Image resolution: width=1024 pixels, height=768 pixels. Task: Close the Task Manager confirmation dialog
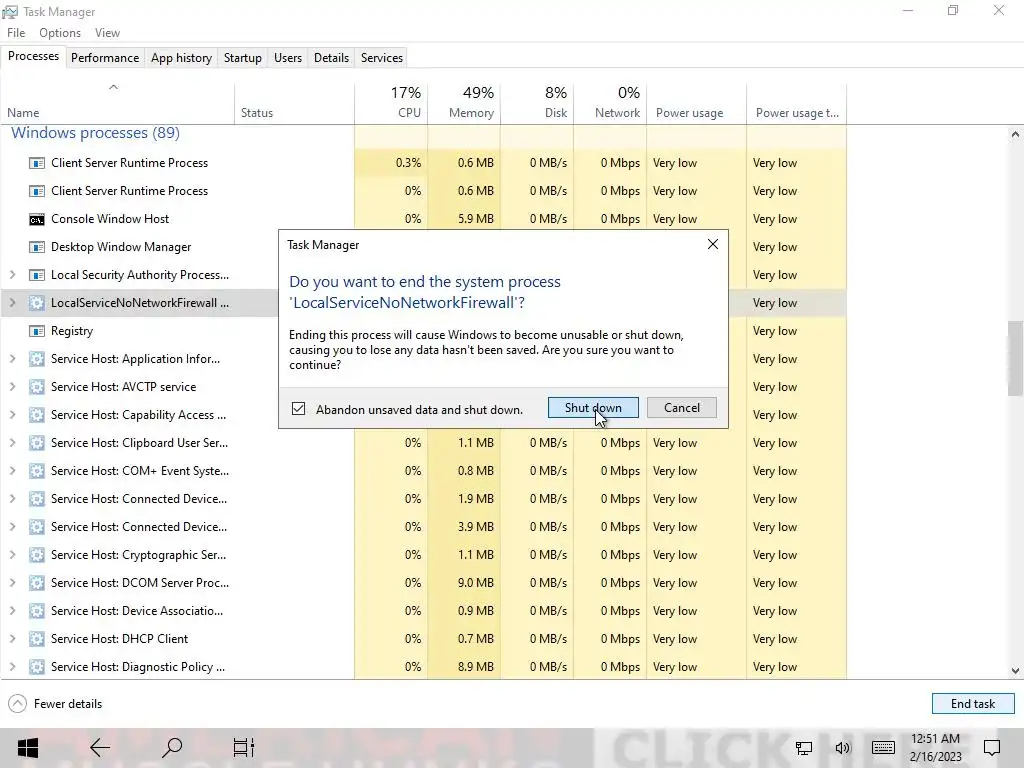(712, 244)
